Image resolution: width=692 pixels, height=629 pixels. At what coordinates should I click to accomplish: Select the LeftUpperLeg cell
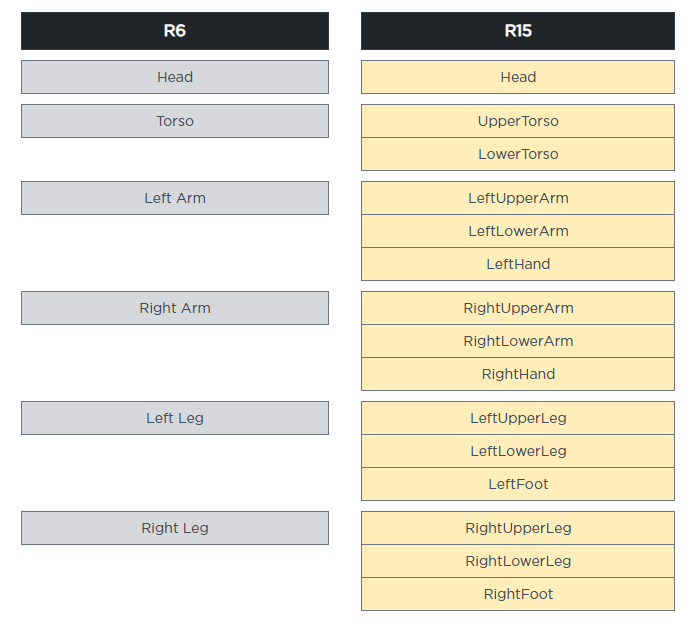click(x=518, y=418)
